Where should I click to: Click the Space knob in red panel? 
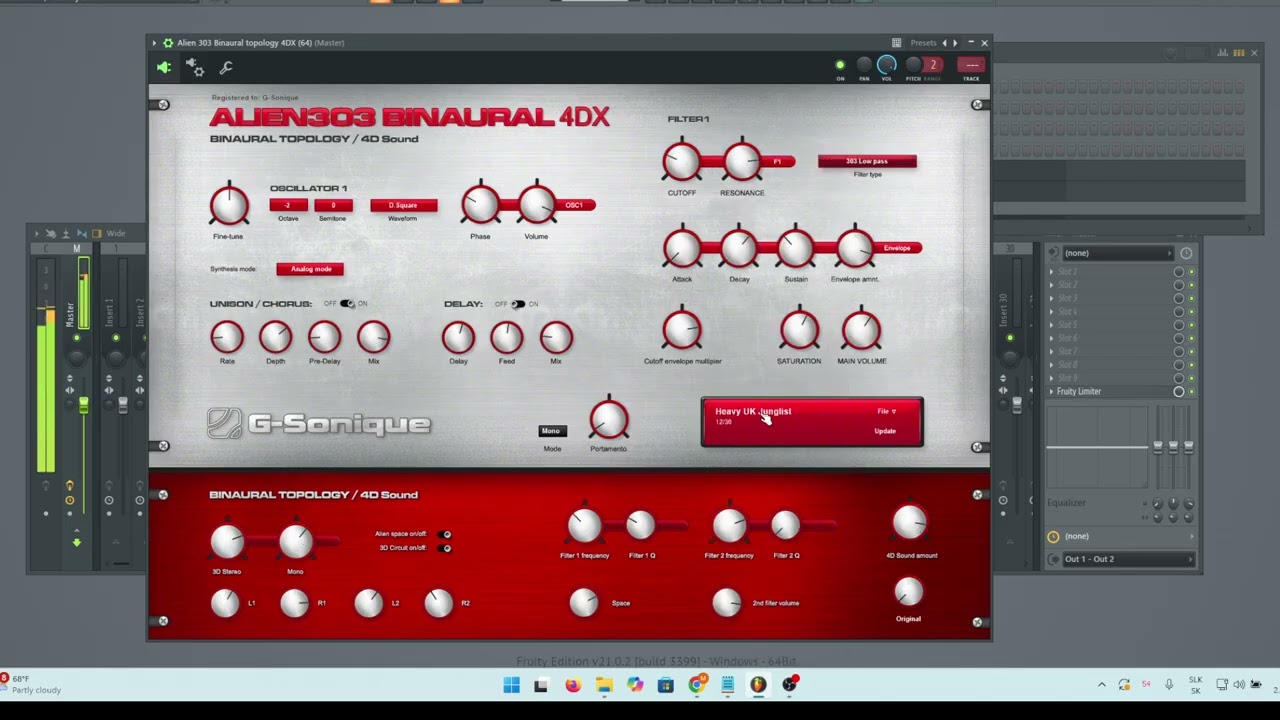(584, 602)
